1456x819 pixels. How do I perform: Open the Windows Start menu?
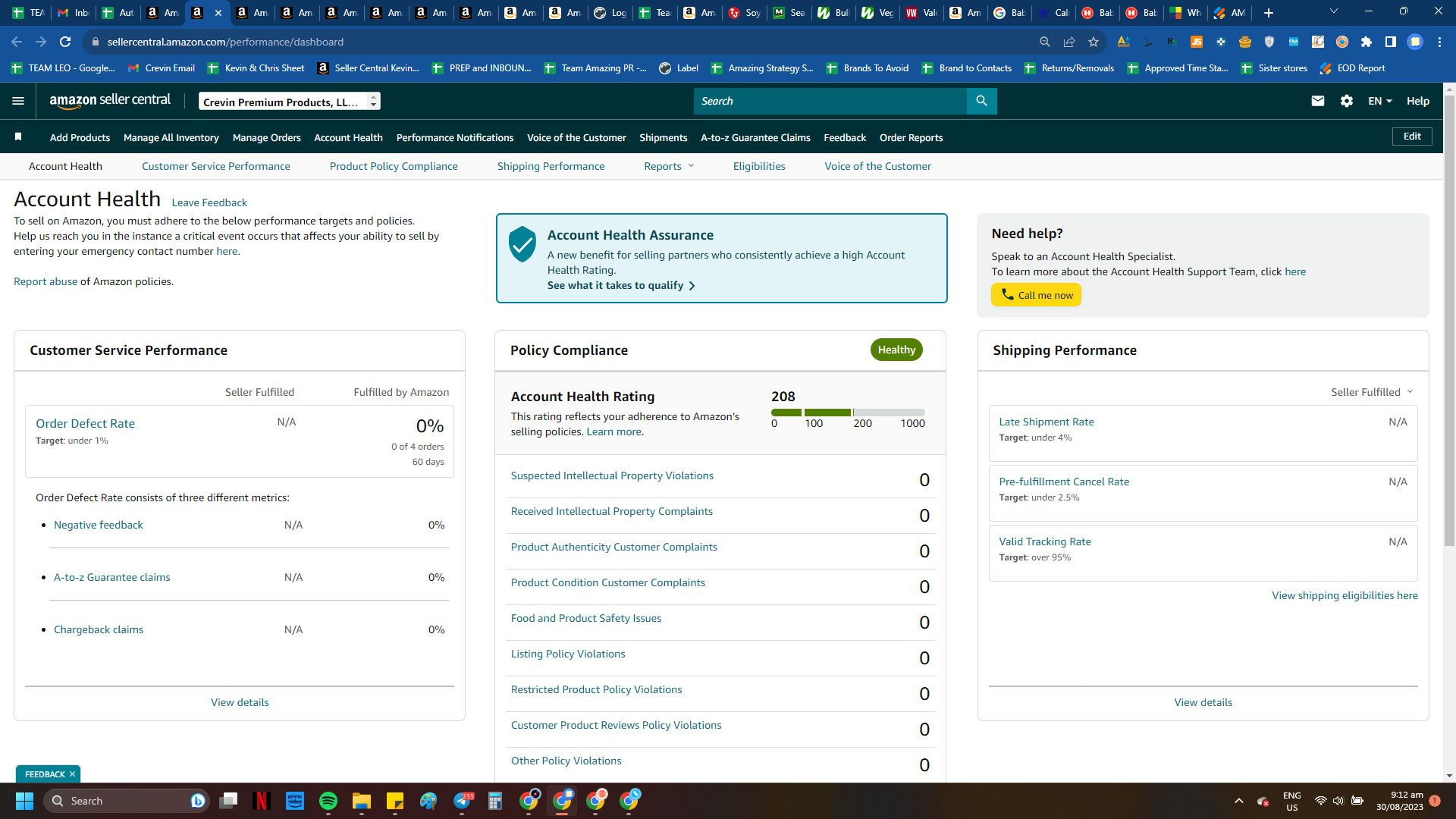(24, 801)
